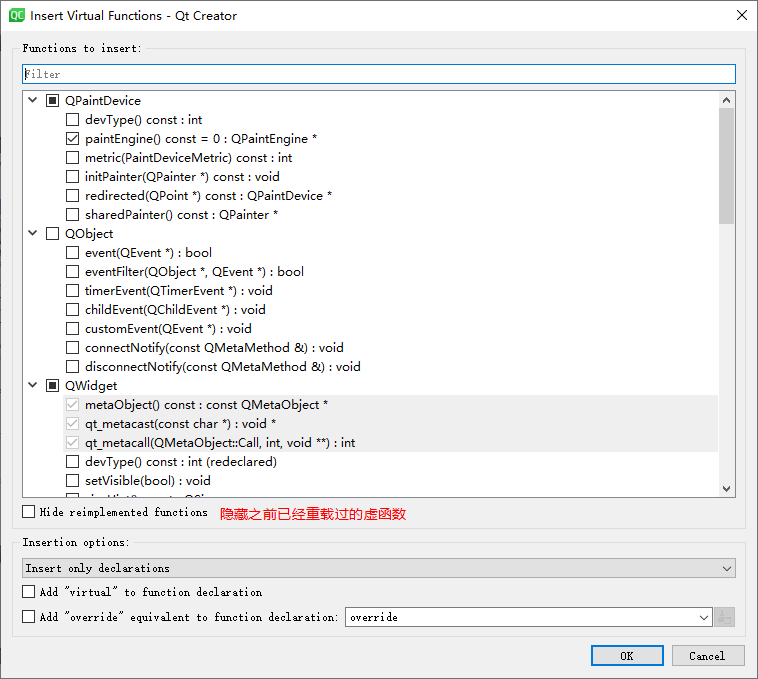The image size is (758, 679).
Task: Select the metaObject() const row
Action: [391, 405]
